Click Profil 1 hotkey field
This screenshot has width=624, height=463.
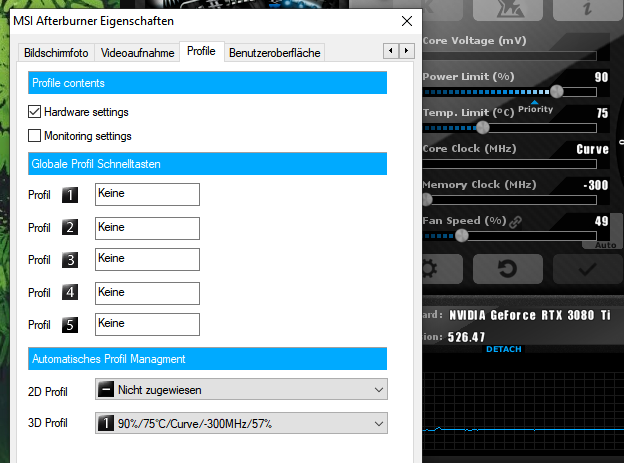pos(147,194)
